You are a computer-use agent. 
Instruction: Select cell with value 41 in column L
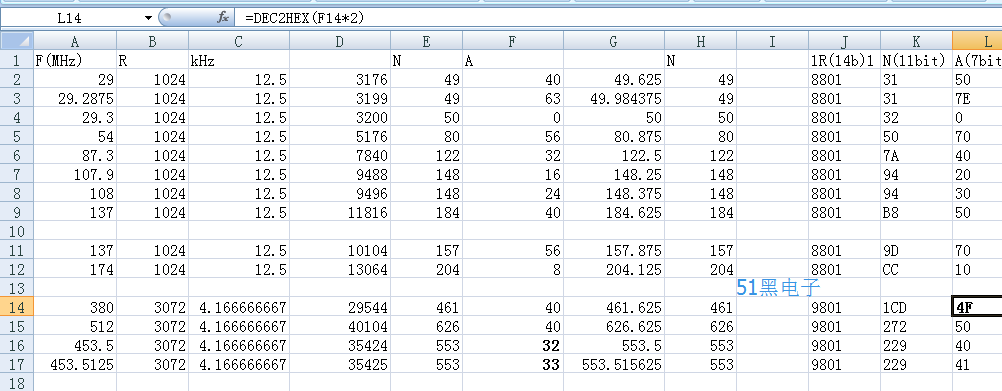click(x=977, y=364)
